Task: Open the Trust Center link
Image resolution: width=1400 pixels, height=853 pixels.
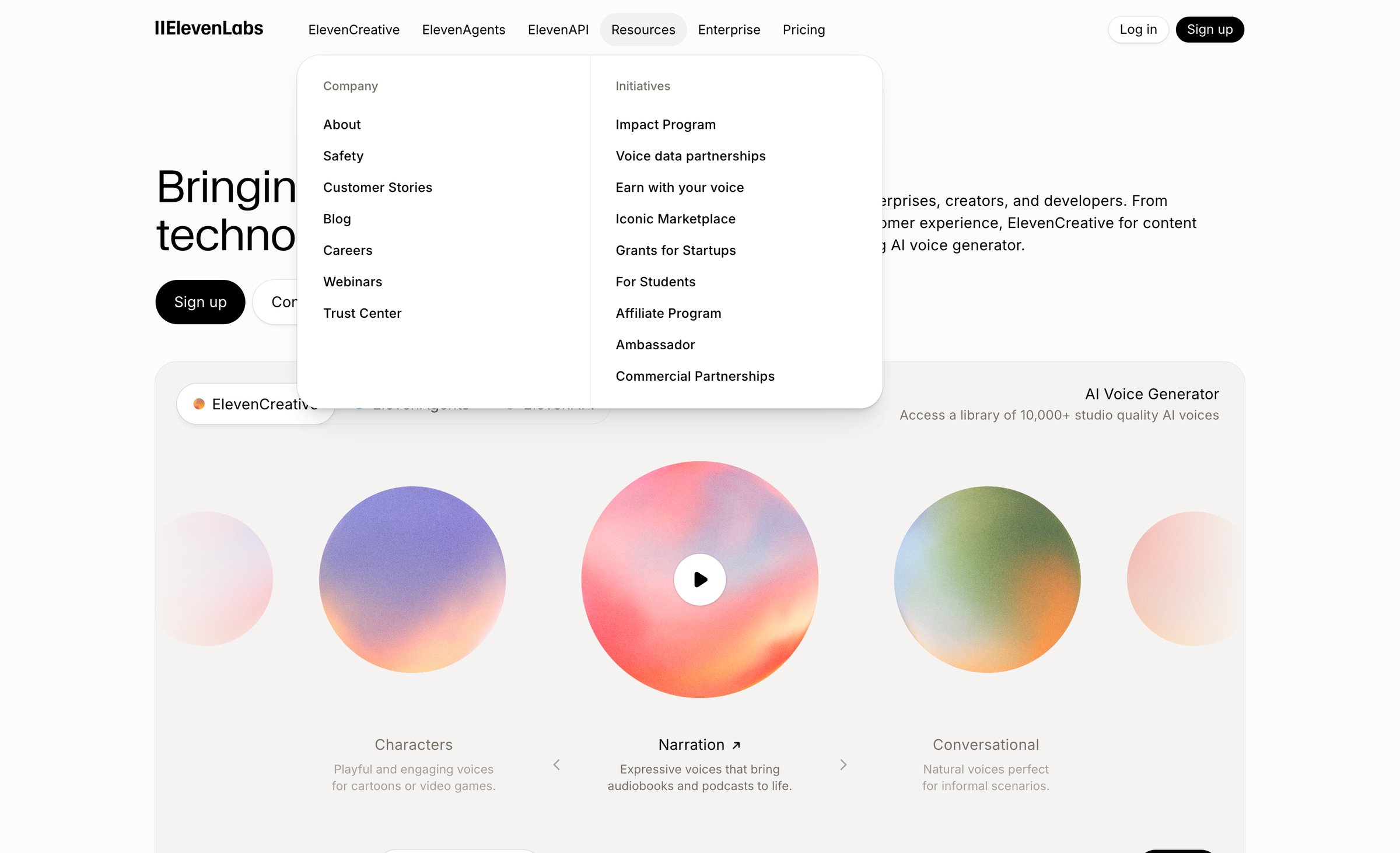Action: tap(362, 313)
